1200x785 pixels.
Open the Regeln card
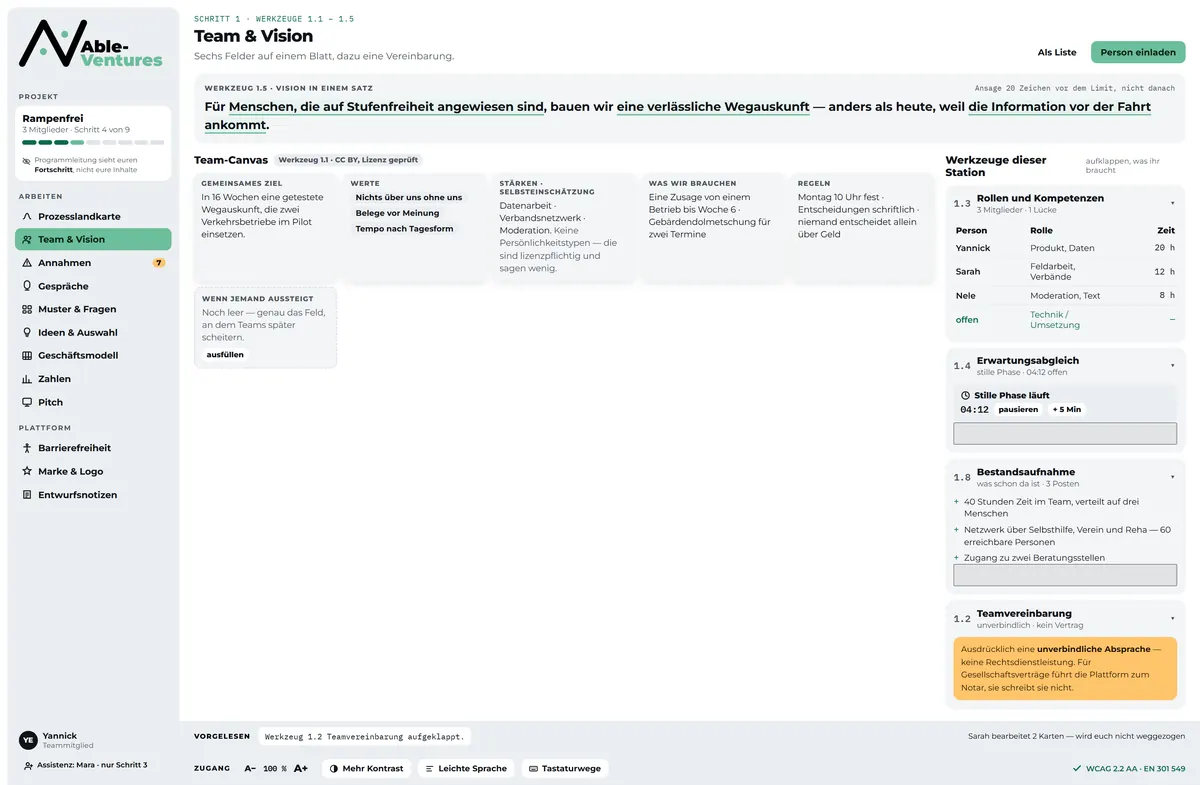pos(863,228)
